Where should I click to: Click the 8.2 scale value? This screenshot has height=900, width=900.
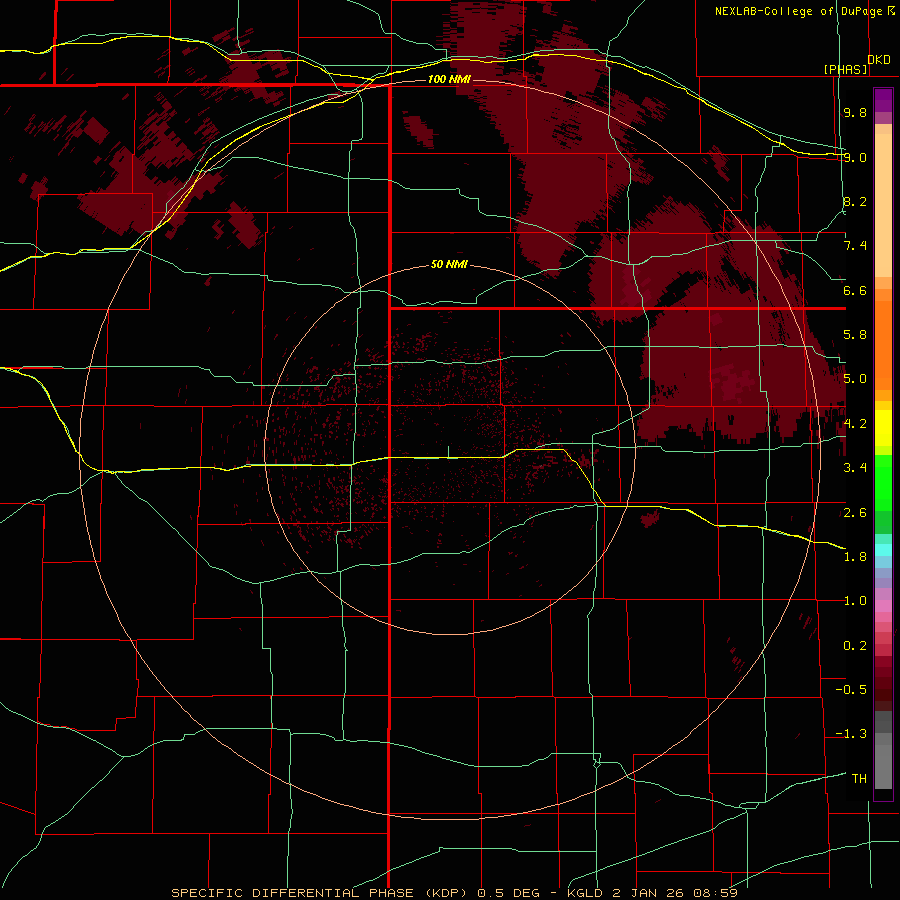[x=855, y=201]
